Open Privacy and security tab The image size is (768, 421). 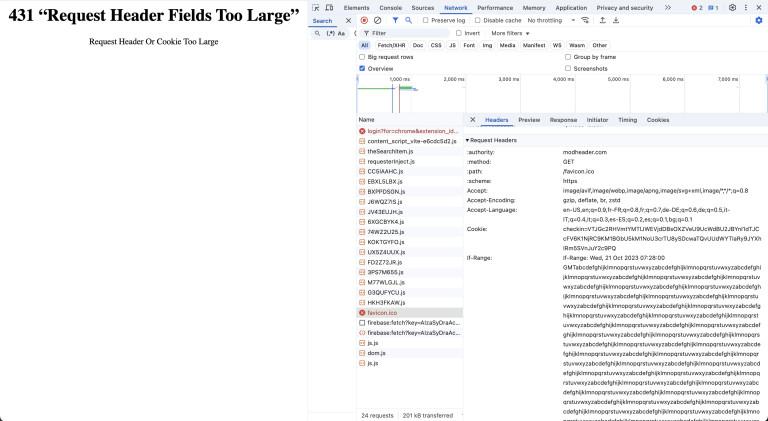[x=624, y=8]
